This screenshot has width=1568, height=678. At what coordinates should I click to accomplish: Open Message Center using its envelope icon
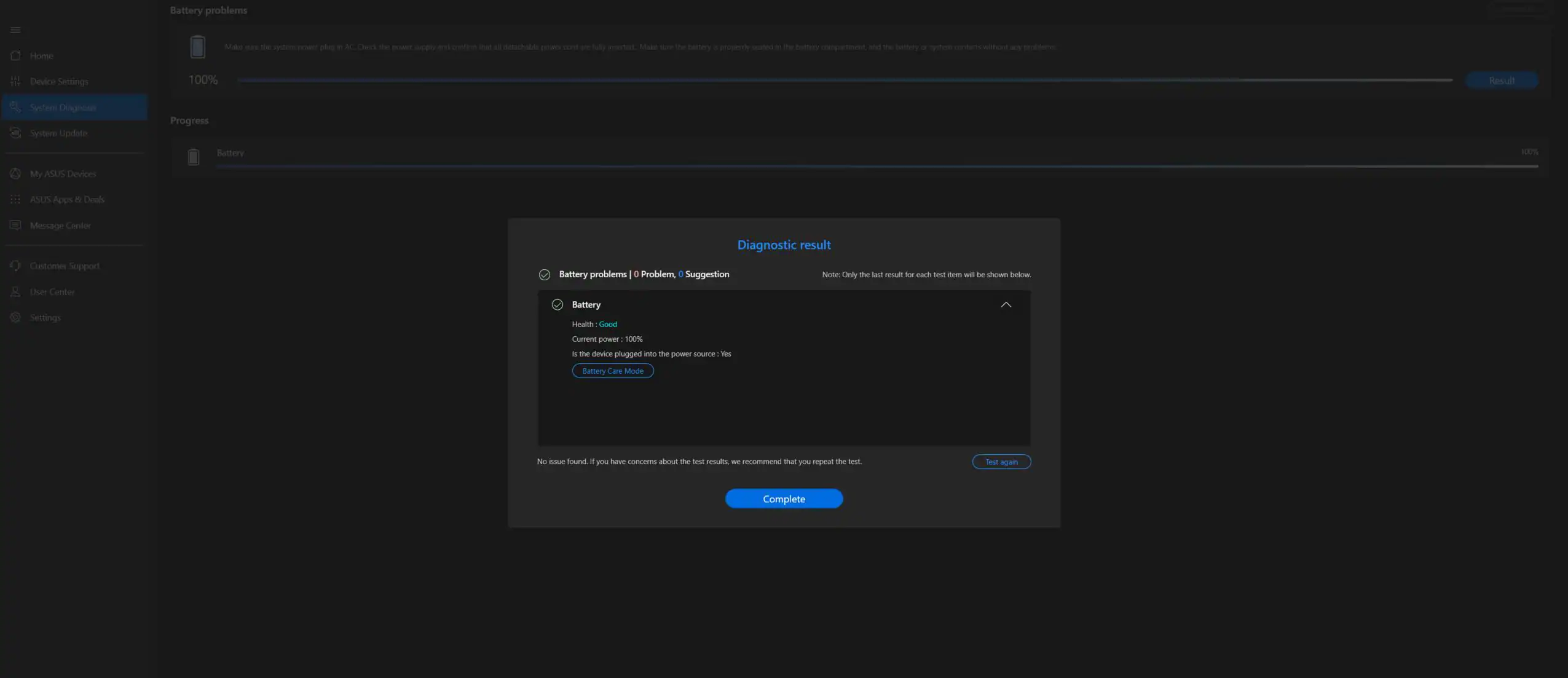coord(15,225)
